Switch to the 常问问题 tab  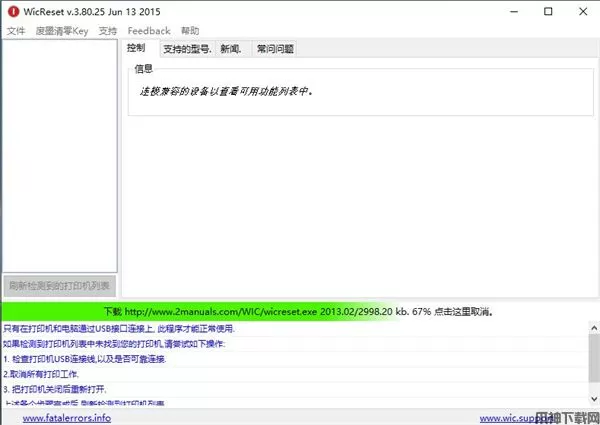click(275, 49)
